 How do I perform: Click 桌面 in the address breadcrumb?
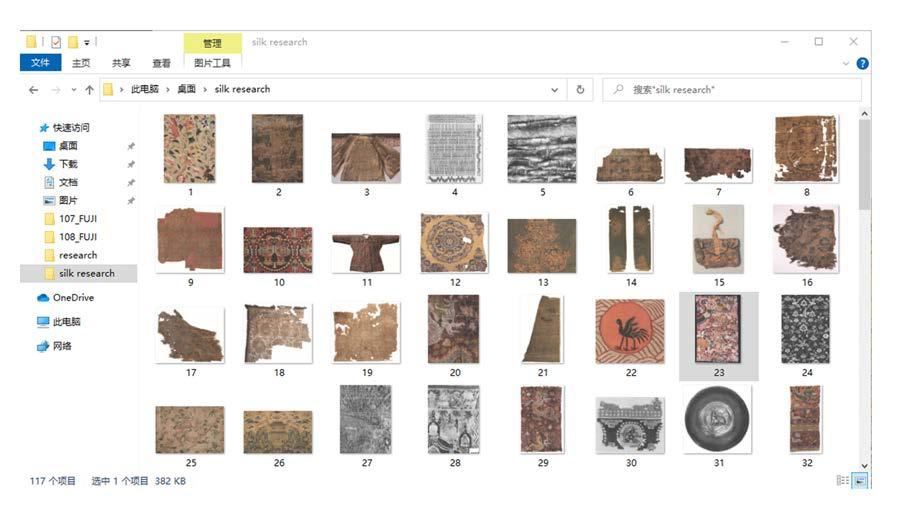tap(187, 89)
